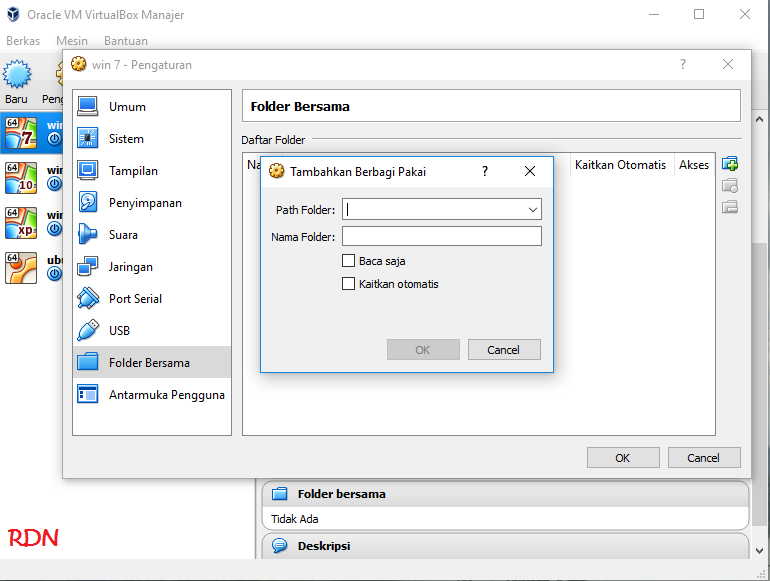This screenshot has height=581, width=770.
Task: Enable the Kaitkan otomatis checkbox
Action: click(348, 283)
